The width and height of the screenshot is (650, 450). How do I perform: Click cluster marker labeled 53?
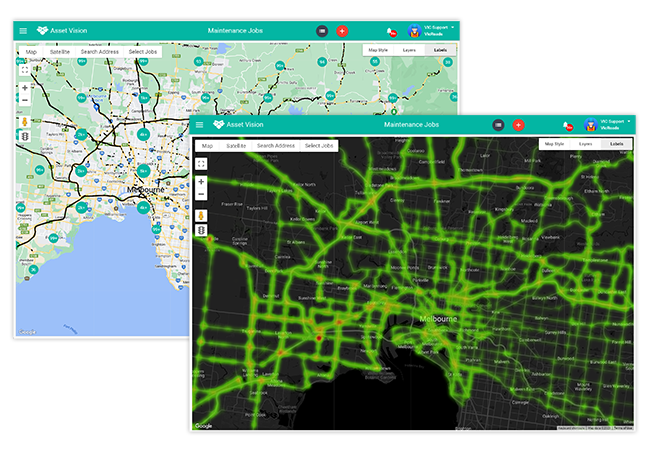tap(199, 61)
